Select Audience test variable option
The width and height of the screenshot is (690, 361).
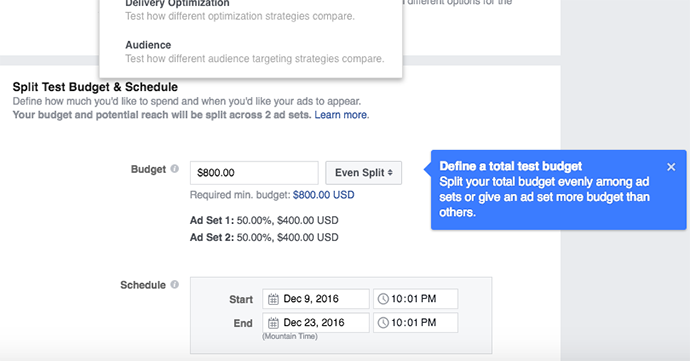point(255,52)
